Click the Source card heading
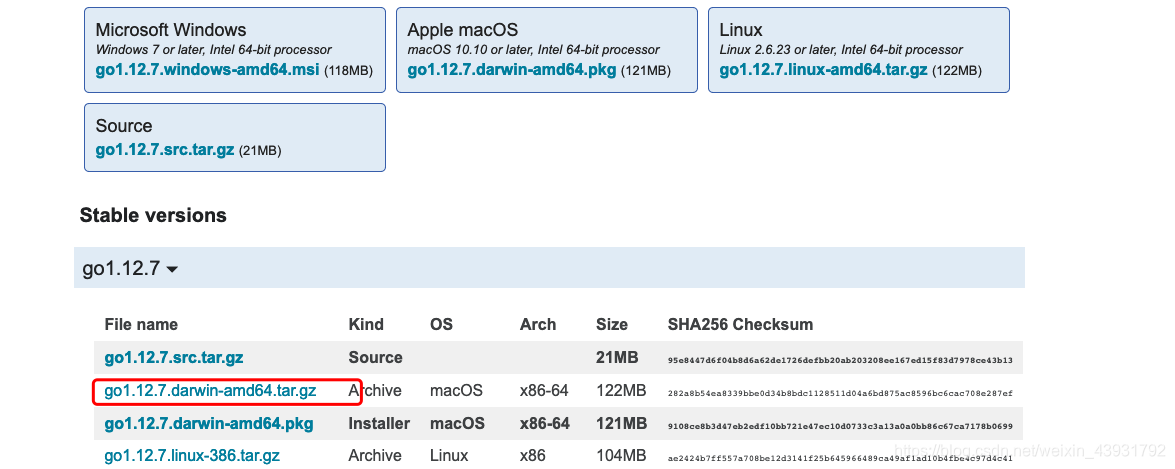Image resolution: width=1175 pixels, height=469 pixels. click(124, 125)
